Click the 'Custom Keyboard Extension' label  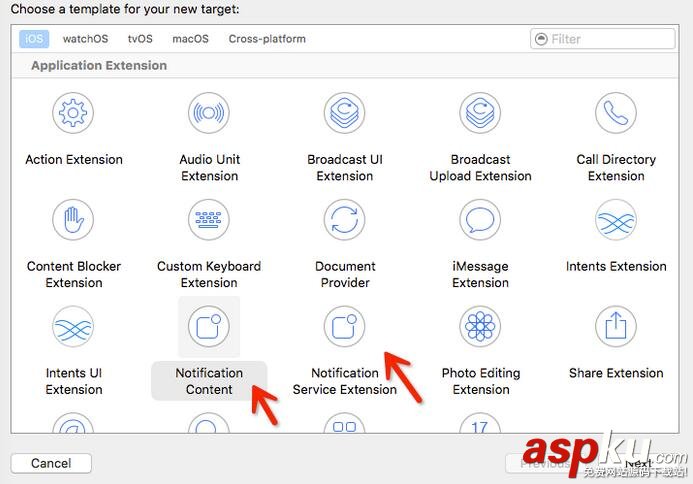point(209,274)
